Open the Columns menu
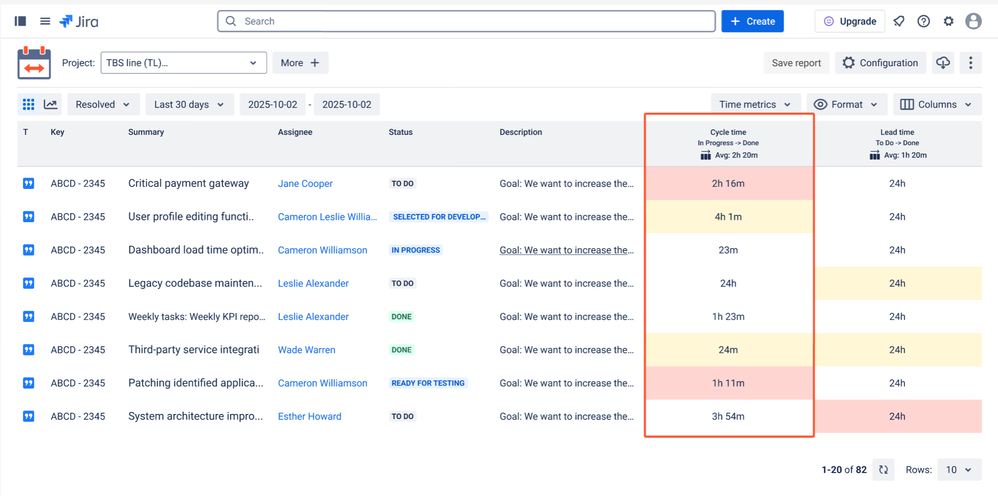The width and height of the screenshot is (998, 496). click(x=935, y=104)
